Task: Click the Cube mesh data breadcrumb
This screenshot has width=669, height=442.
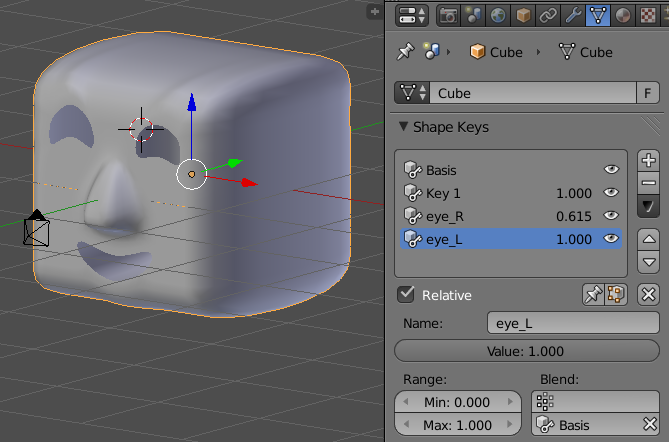Action: 585,52
